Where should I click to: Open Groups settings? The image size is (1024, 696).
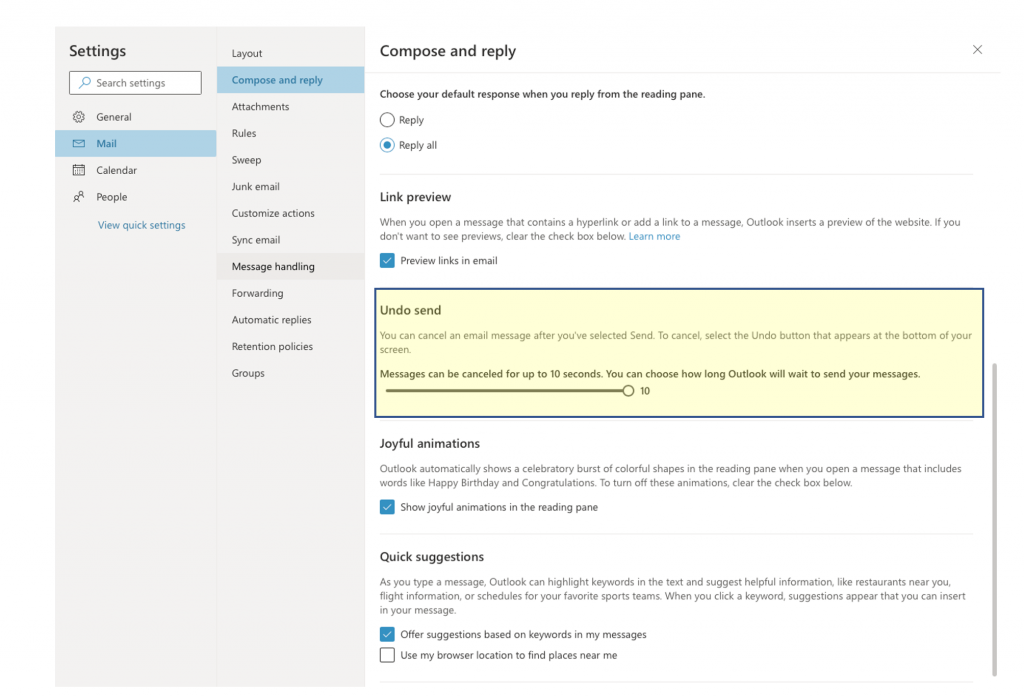coord(291,373)
